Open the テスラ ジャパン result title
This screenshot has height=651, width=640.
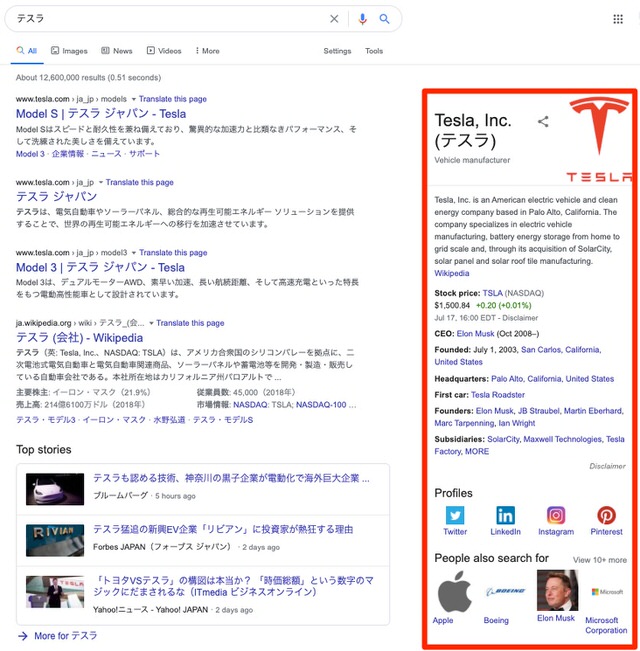56,196
